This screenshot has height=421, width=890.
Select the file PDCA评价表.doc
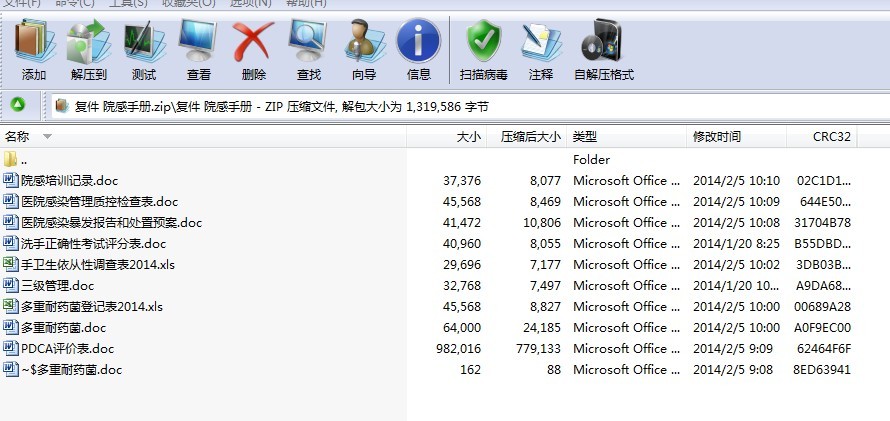pyautogui.click(x=67, y=349)
